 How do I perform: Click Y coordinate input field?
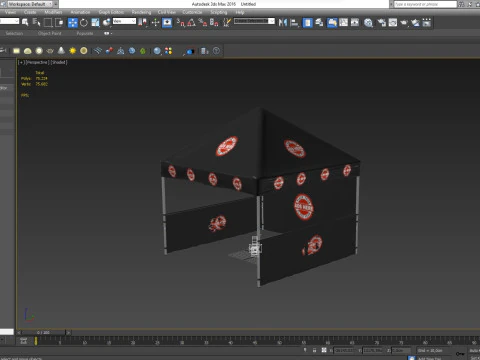(x=373, y=350)
